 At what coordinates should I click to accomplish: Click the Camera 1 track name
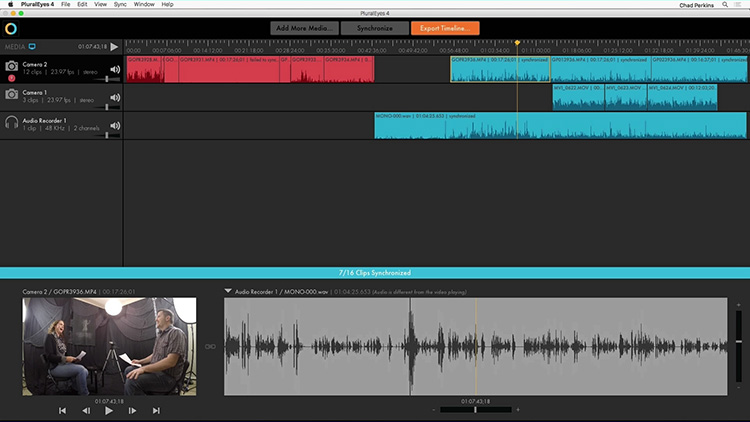coord(34,92)
